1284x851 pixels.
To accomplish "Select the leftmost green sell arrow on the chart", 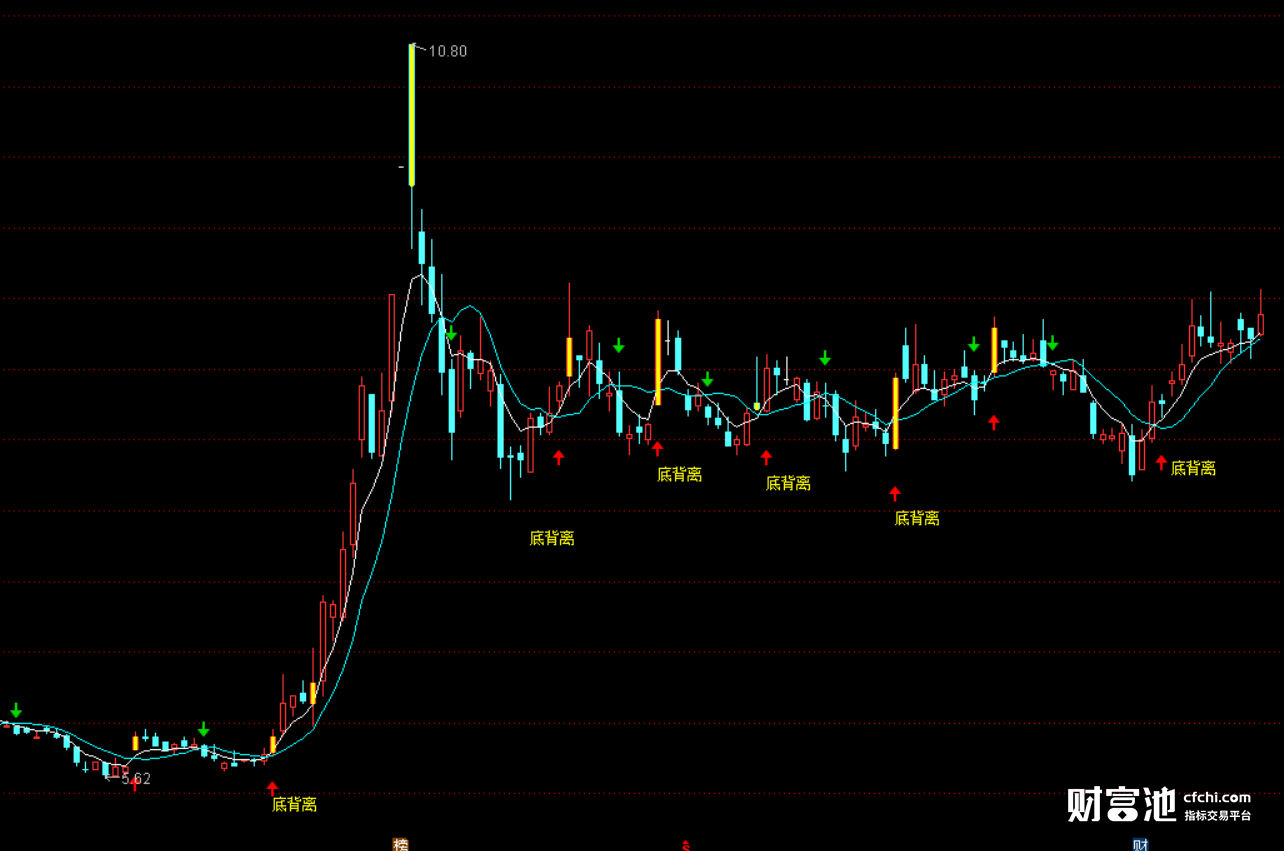I will [16, 711].
